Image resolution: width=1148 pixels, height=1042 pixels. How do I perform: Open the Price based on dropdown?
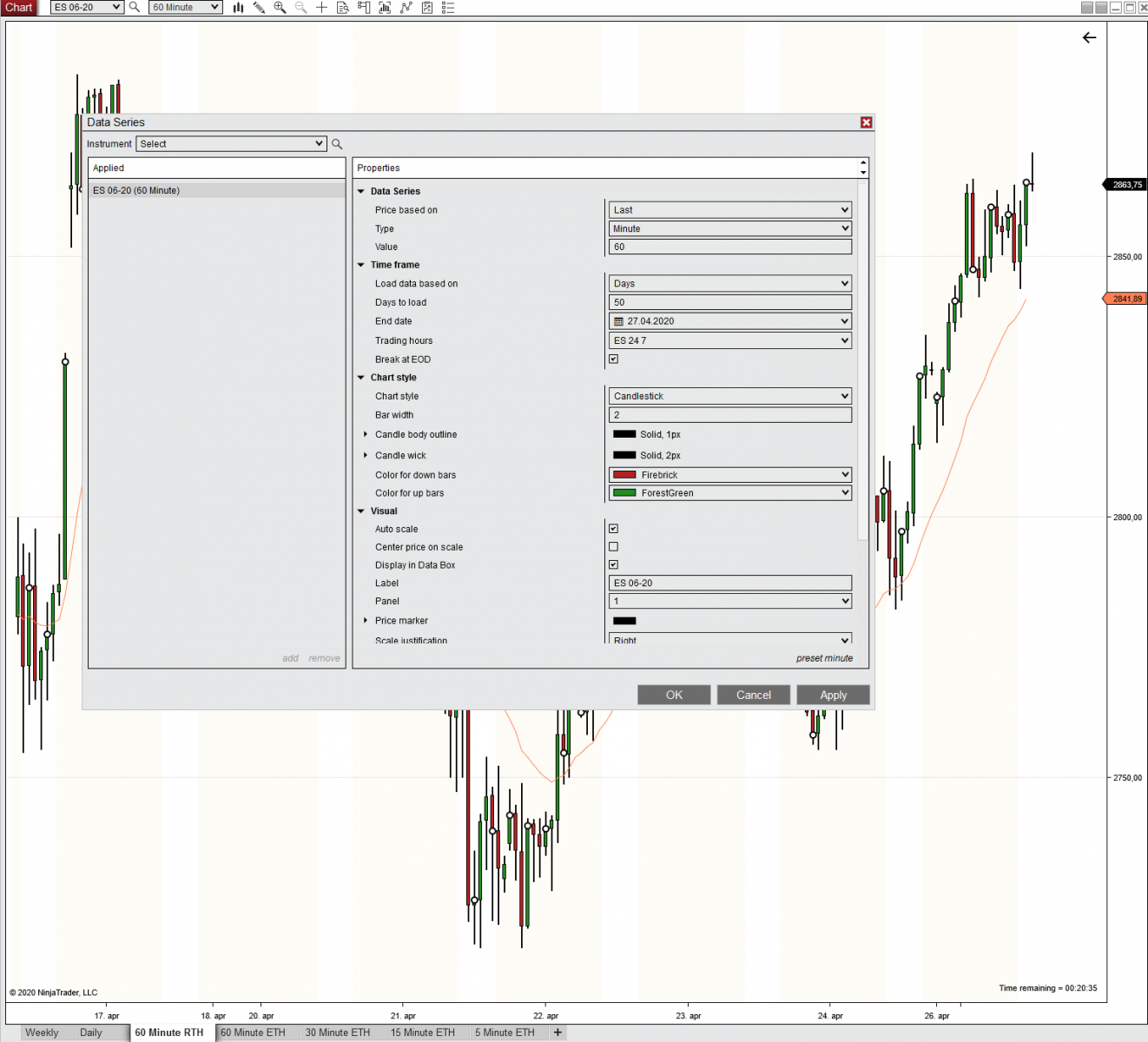tap(730, 210)
